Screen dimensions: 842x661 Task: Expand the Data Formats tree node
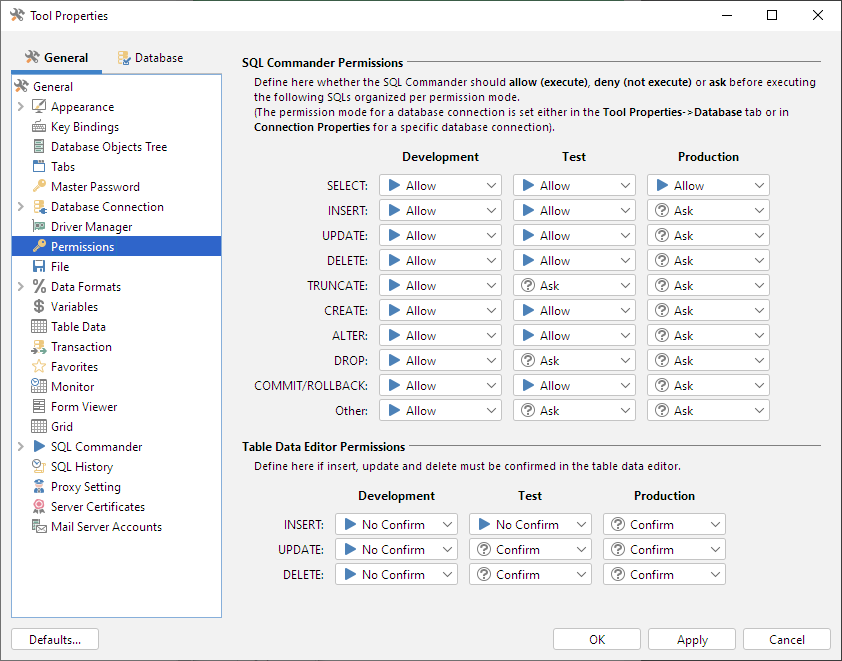[x=21, y=287]
